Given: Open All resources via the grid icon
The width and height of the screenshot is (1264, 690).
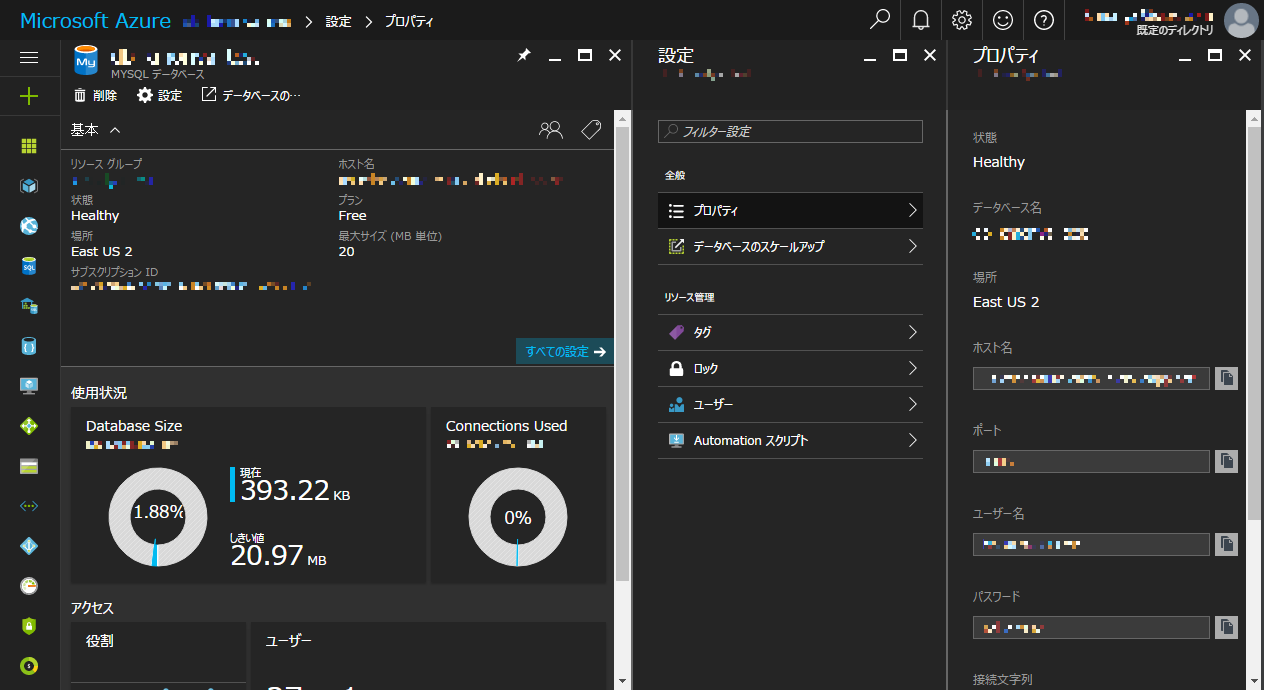Looking at the screenshot, I should click(29, 146).
